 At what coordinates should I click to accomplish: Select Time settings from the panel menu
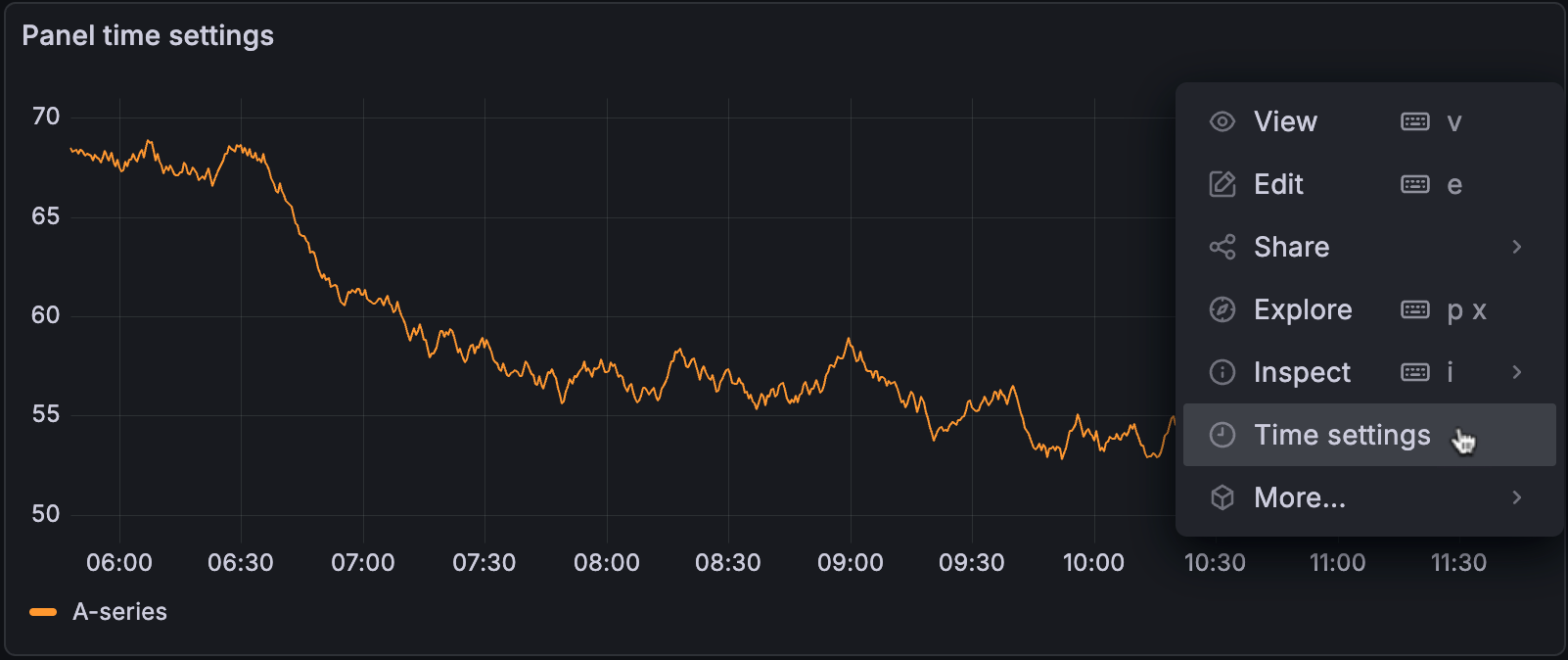1342,435
